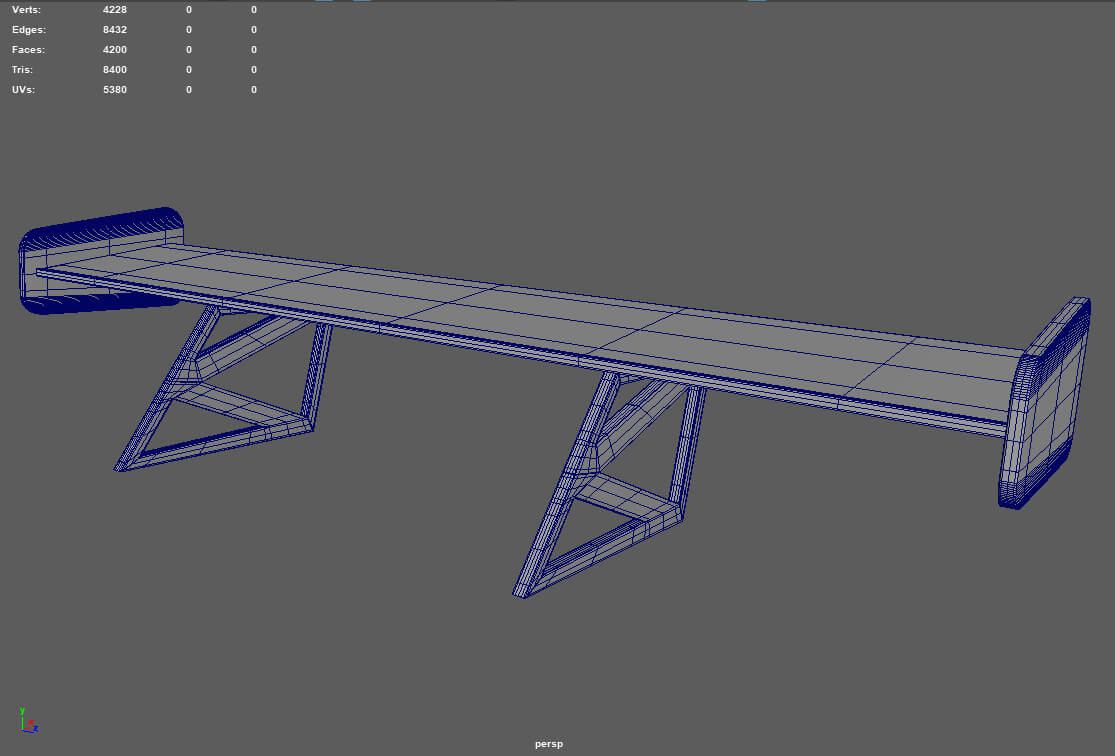The width and height of the screenshot is (1115, 756).
Task: Click the view axis orientation gizmo
Action: (x=27, y=720)
